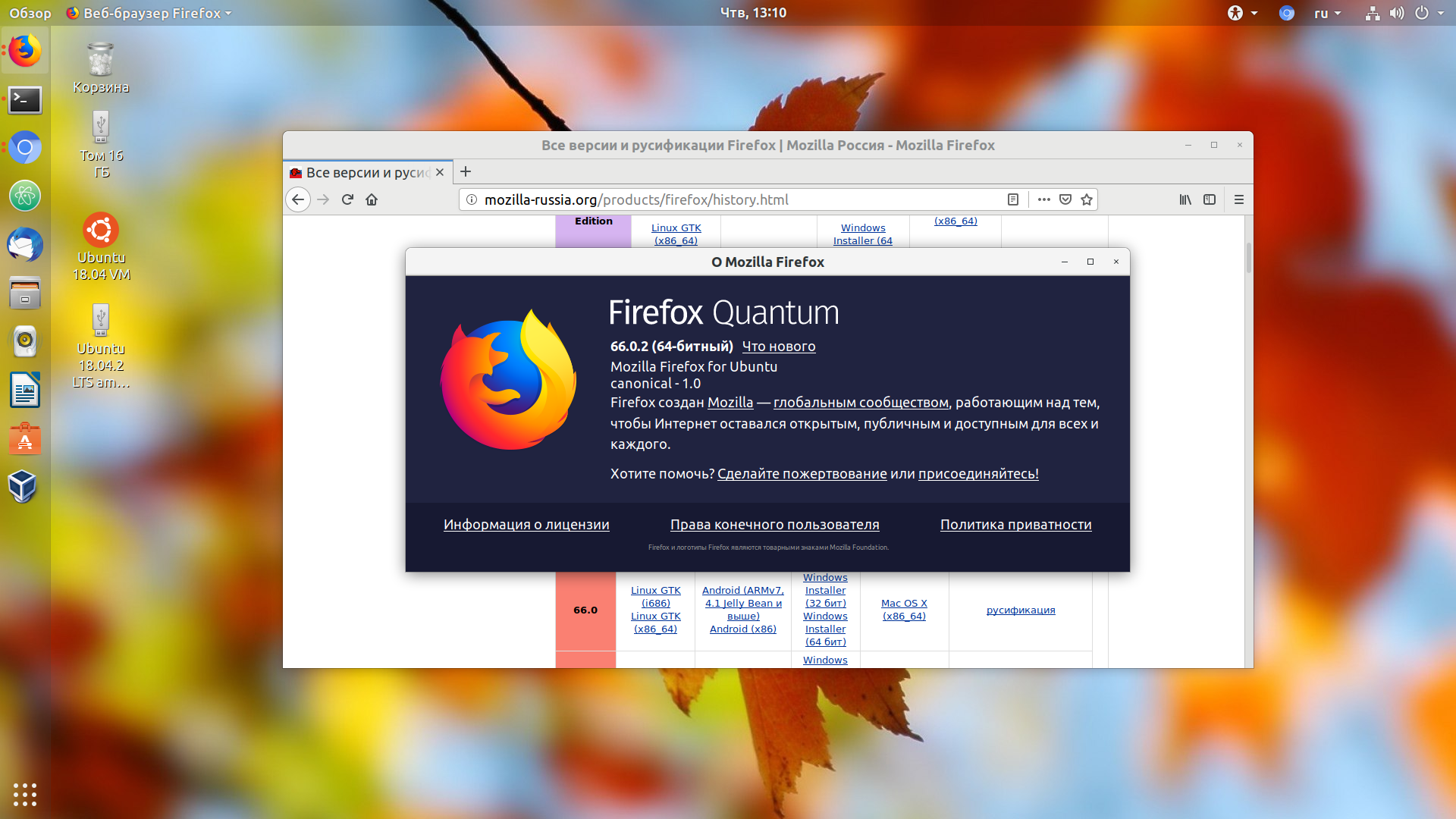This screenshot has width=1456, height=819.
Task: Launch LibreOffice Writer from the dock
Action: 25,390
